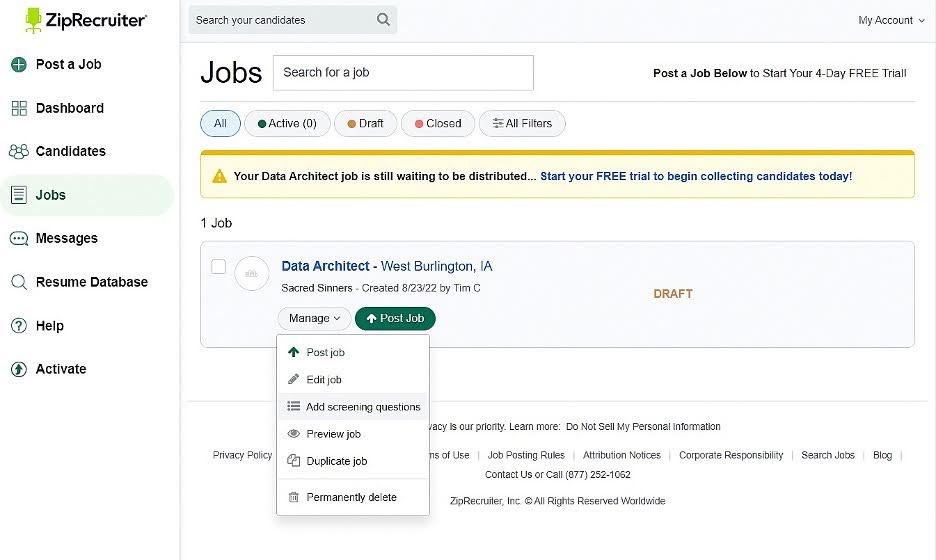Select Permanently delete in Manage menu

(x=351, y=497)
